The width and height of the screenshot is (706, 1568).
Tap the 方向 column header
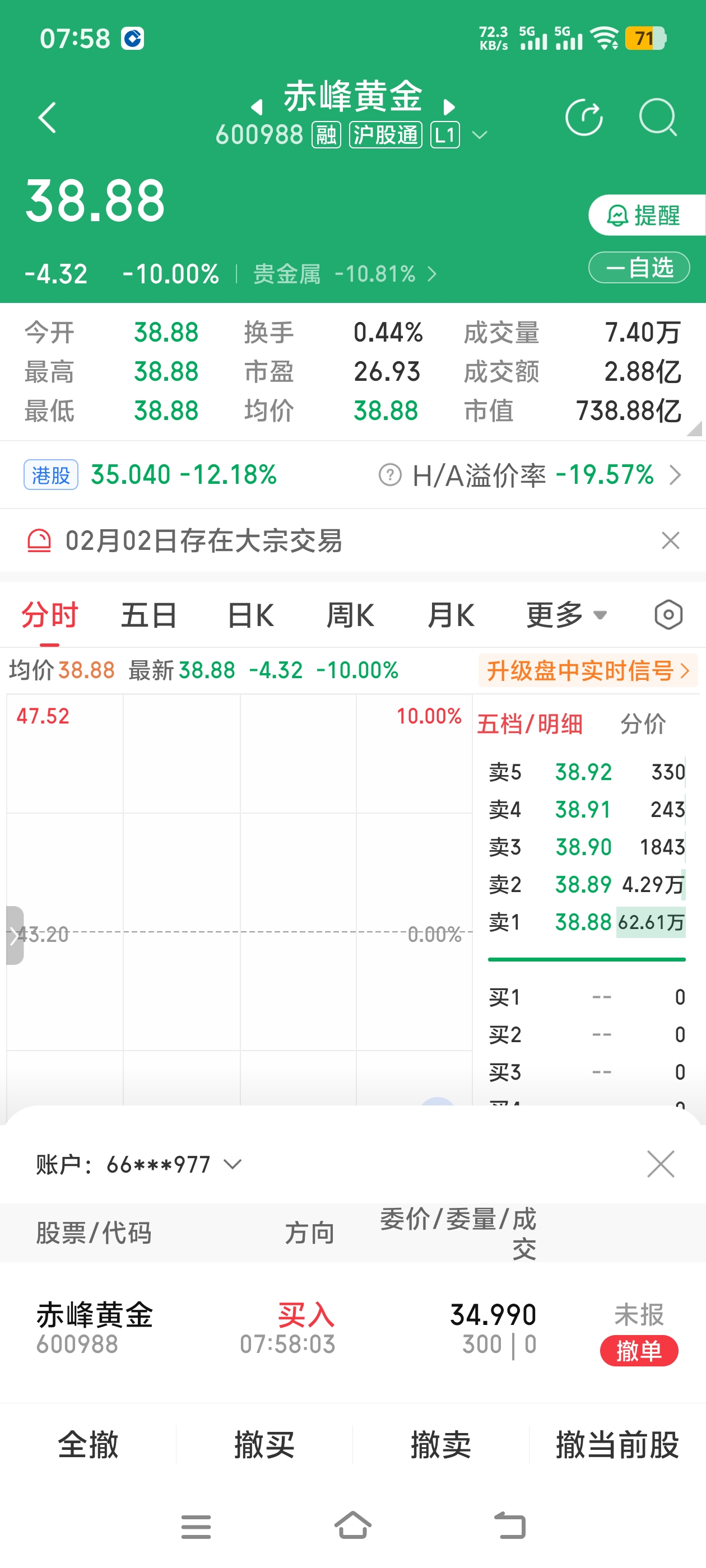click(309, 1233)
